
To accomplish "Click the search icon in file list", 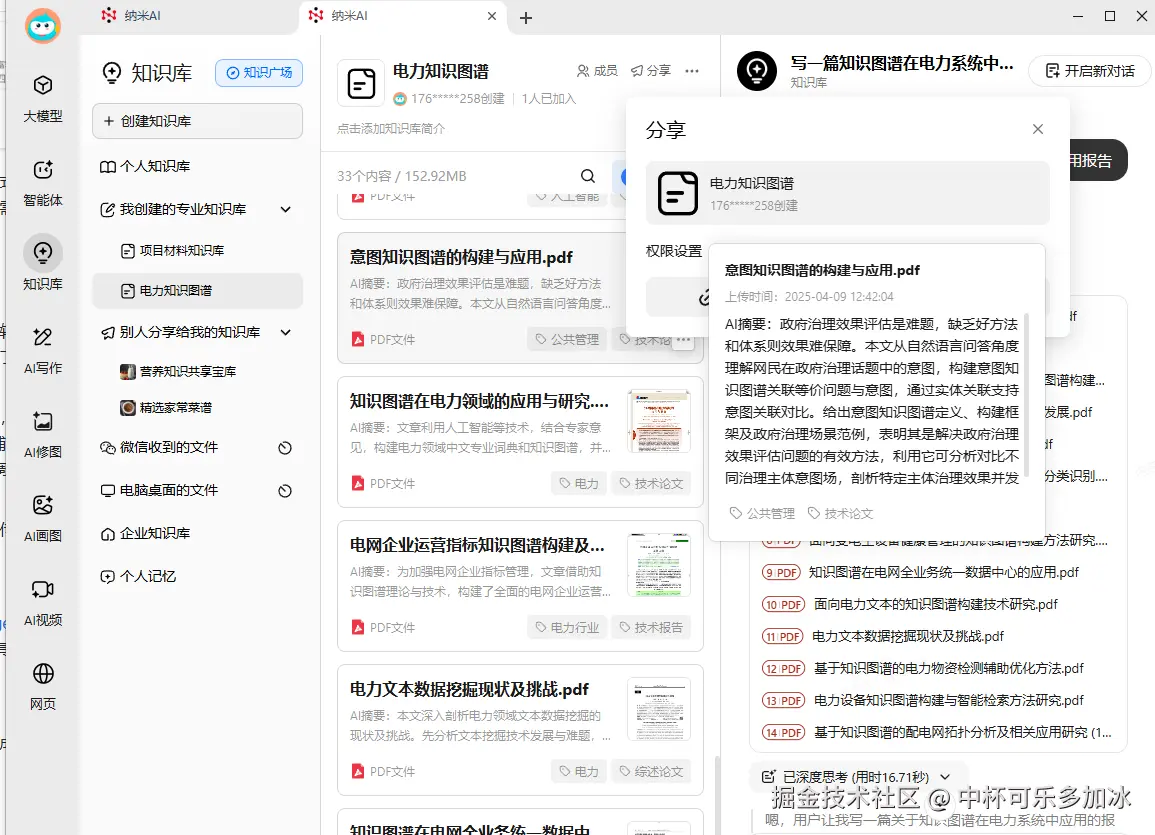I will tap(587, 176).
